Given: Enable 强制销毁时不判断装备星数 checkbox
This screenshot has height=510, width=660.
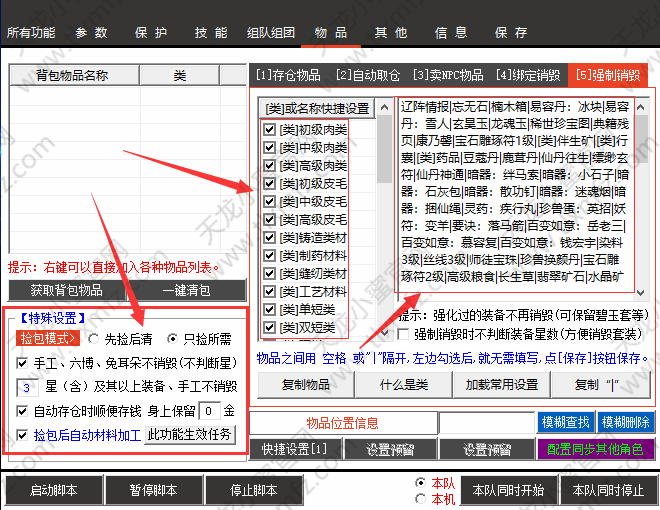Looking at the screenshot, I should tap(403, 335).
